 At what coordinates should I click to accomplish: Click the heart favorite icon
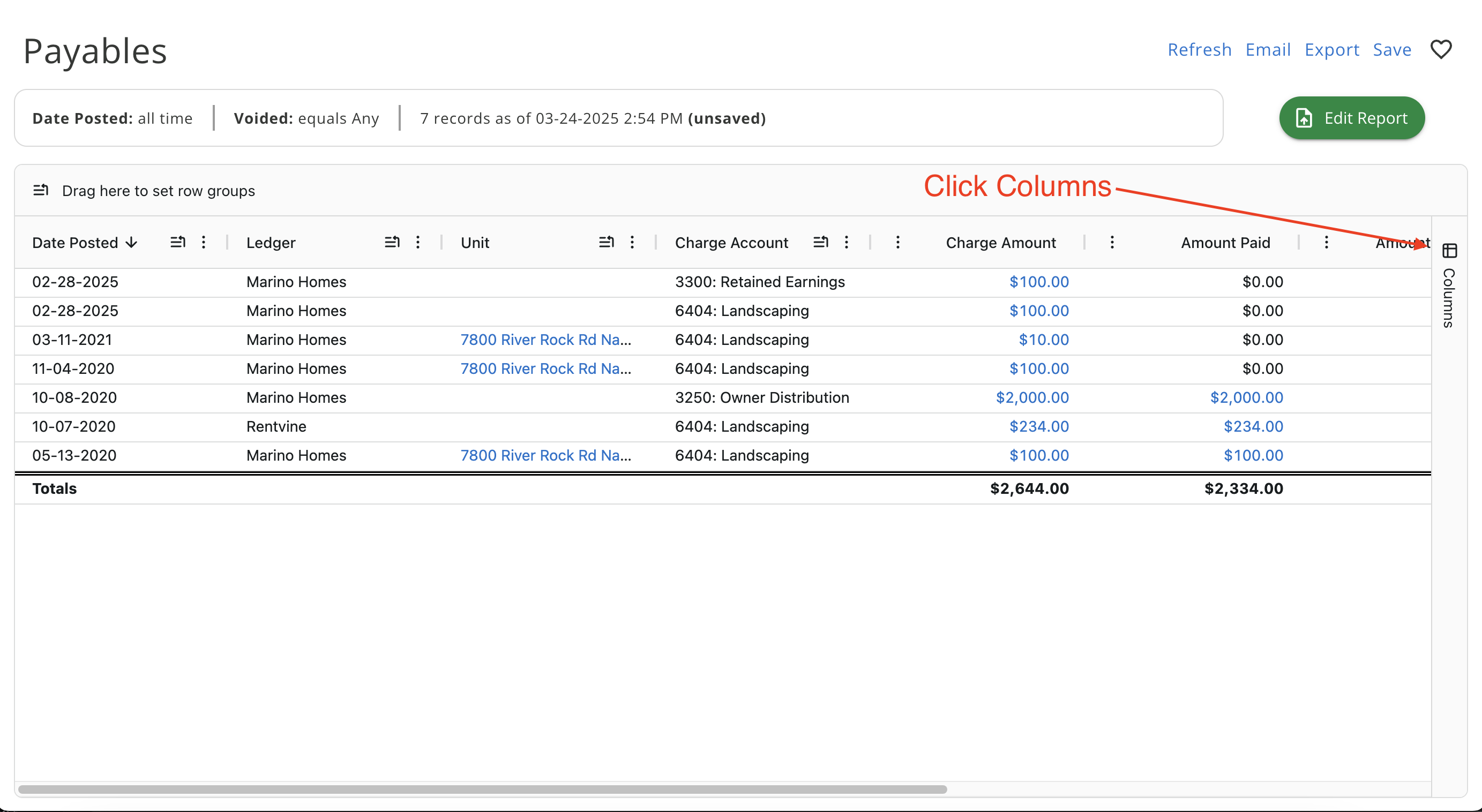pyautogui.click(x=1441, y=49)
